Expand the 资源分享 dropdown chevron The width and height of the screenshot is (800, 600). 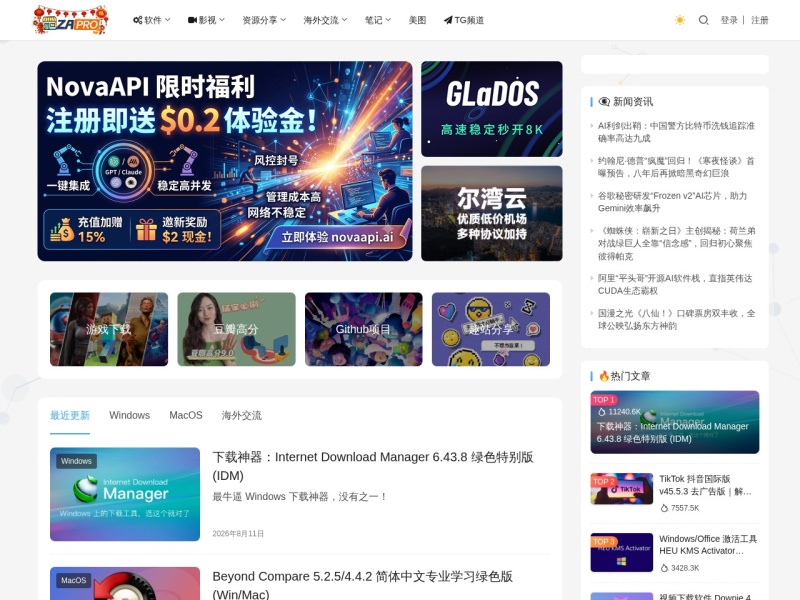tap(283, 20)
